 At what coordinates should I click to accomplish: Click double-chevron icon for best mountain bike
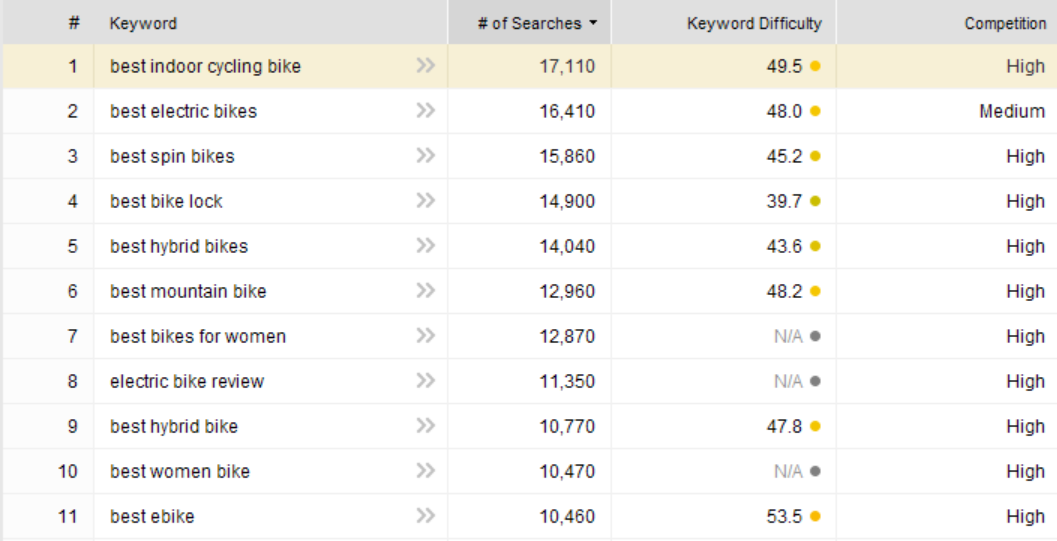pyautogui.click(x=425, y=290)
